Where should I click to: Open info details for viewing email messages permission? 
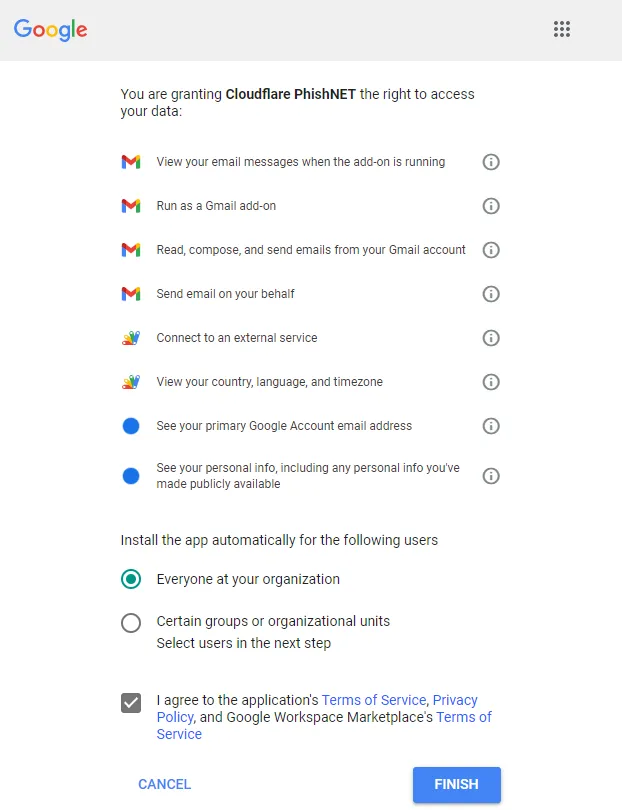(491, 161)
